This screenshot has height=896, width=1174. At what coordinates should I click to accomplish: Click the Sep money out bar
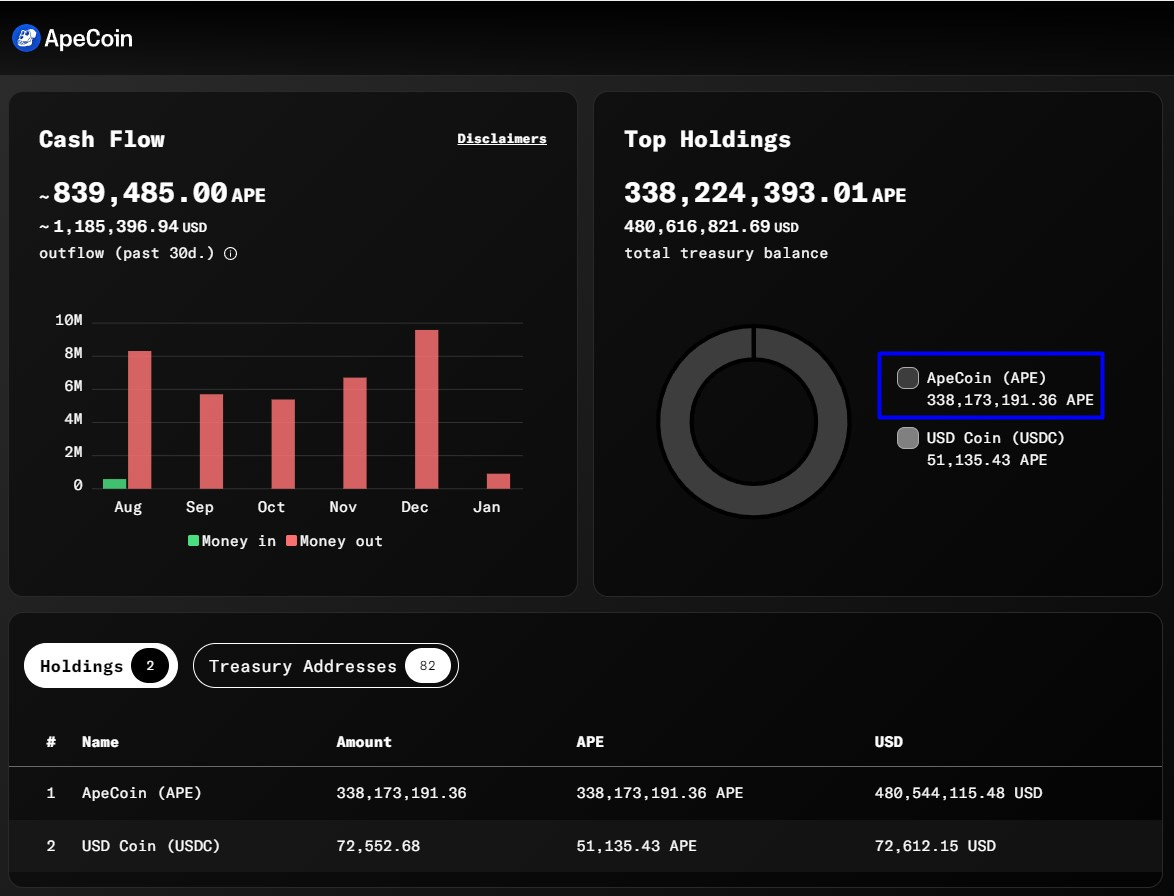[x=211, y=442]
